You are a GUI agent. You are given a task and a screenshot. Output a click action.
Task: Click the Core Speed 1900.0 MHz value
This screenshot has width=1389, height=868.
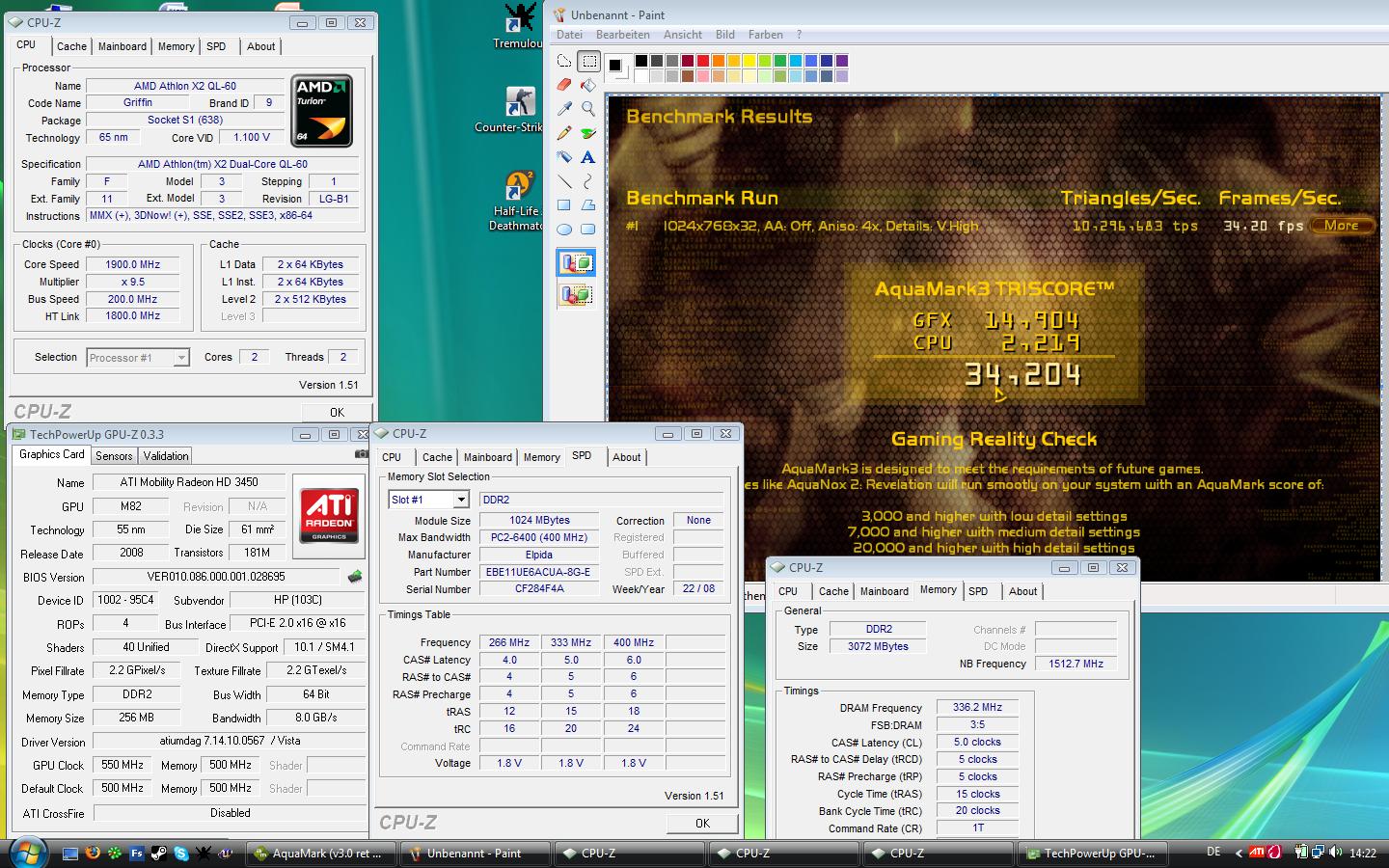click(x=133, y=264)
